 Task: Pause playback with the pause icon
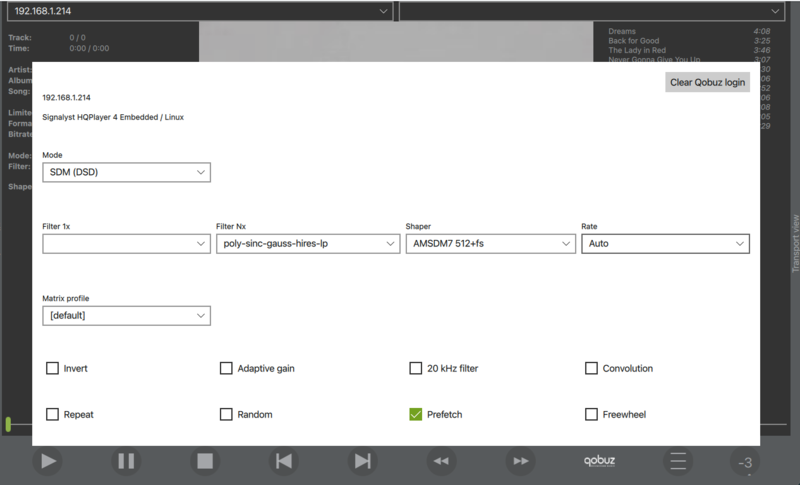coord(126,461)
